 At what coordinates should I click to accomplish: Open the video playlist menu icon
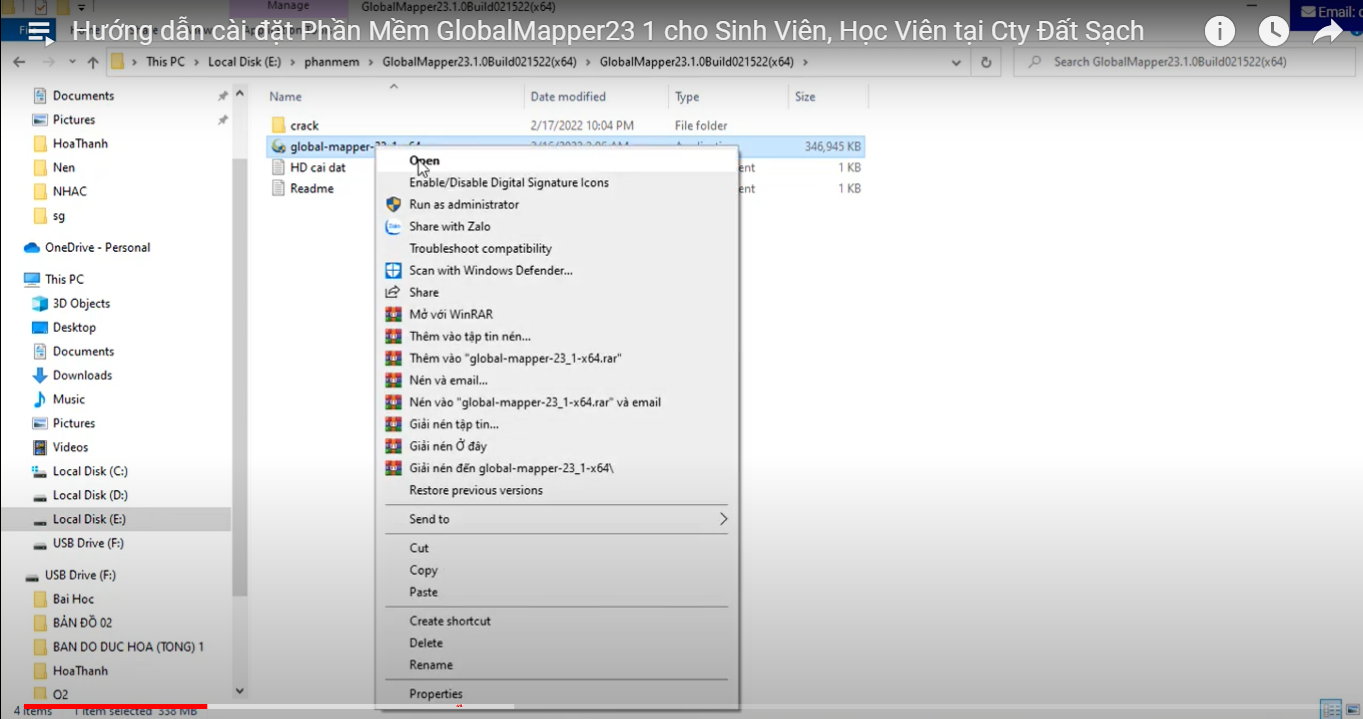point(40,32)
